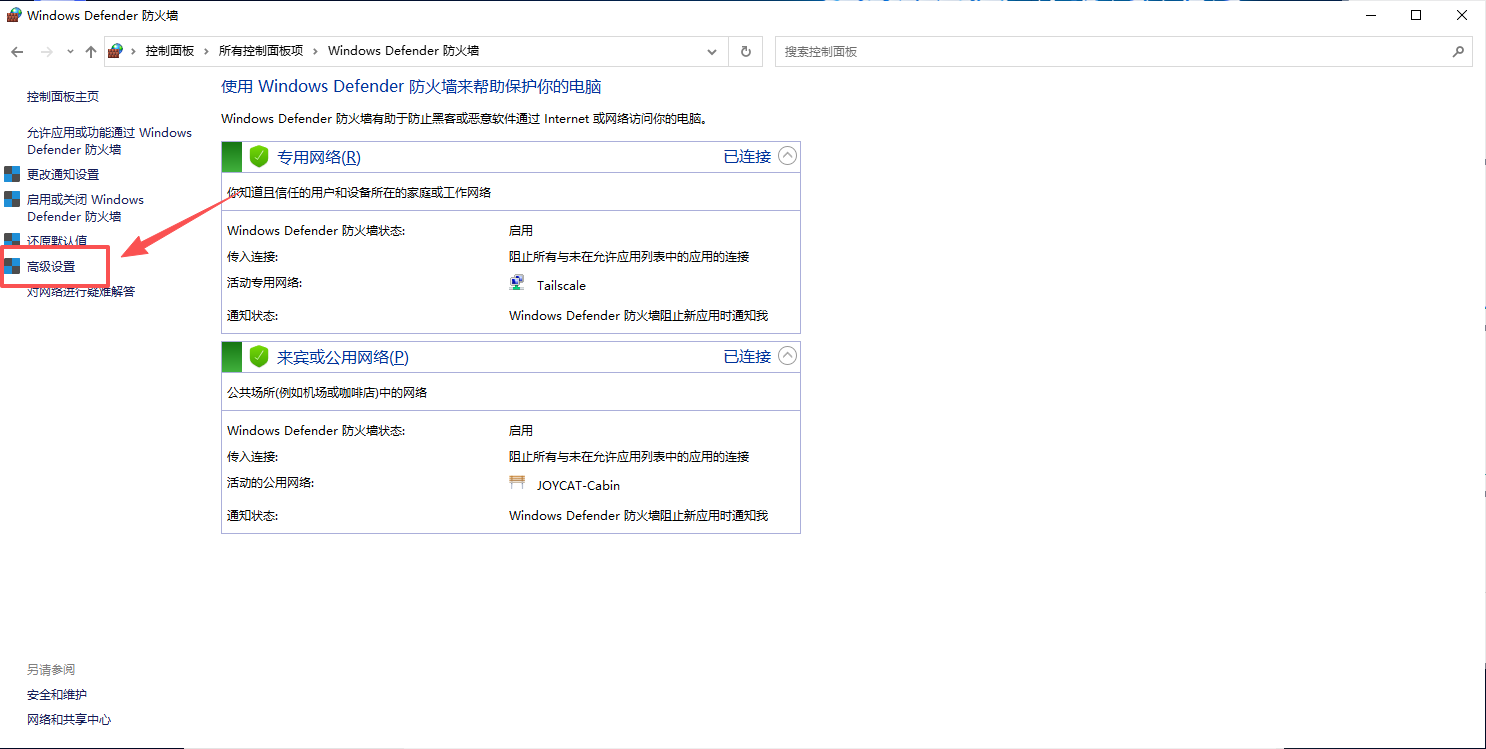Image resolution: width=1486 pixels, height=749 pixels.
Task: Click the 已连接 status in 专用网络 header
Action: pos(747,157)
